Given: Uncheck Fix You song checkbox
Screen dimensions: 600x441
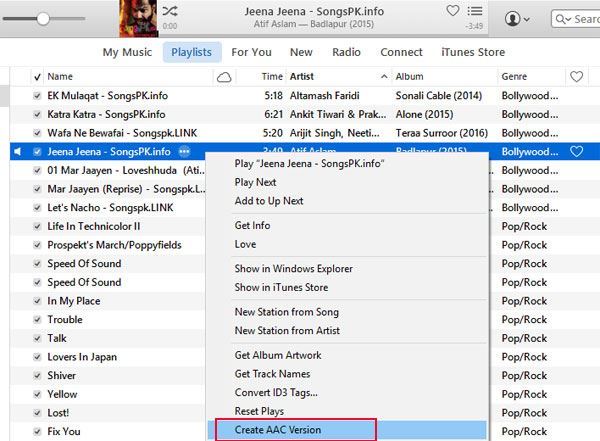Looking at the screenshot, I should pos(37,431).
